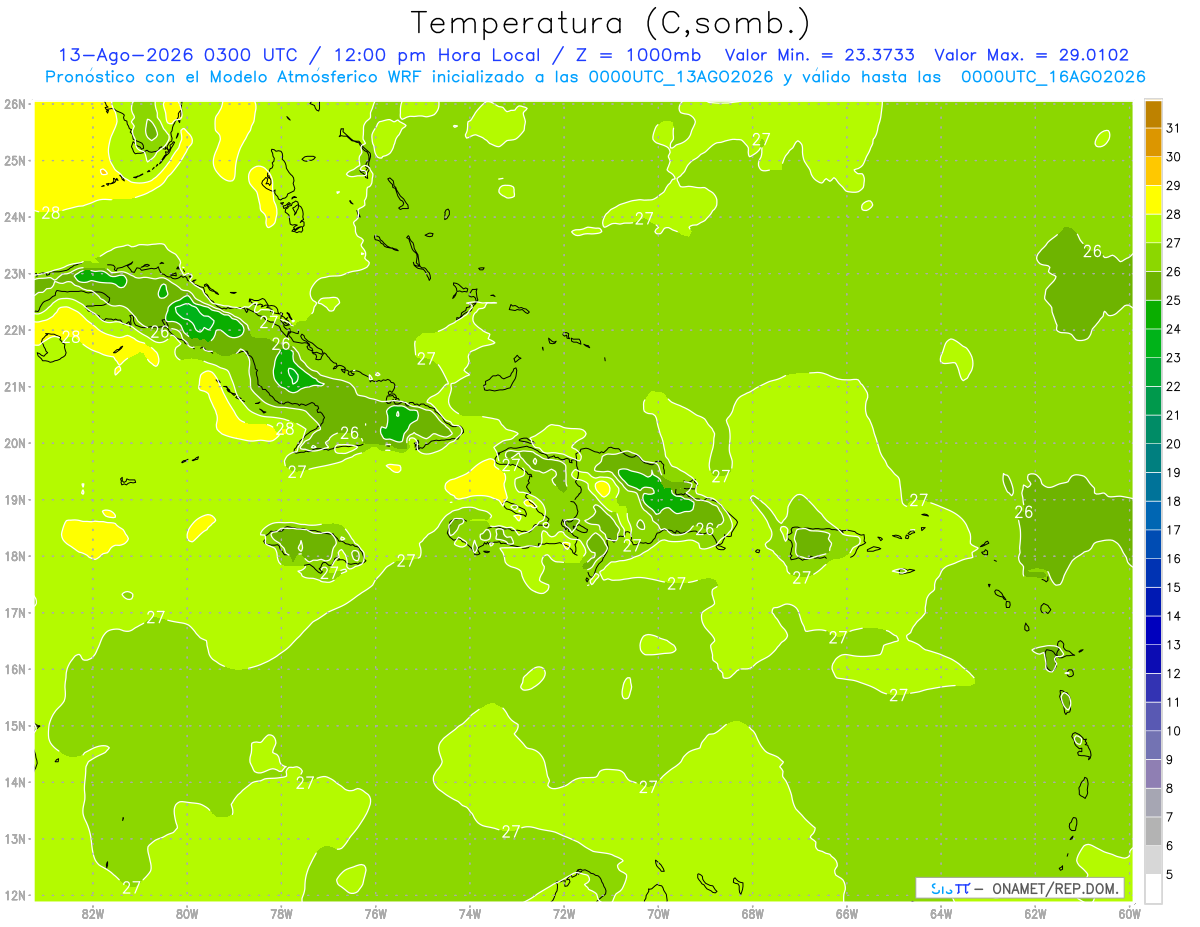
Task: Click the "72W" longitude axis label
Action: click(564, 914)
